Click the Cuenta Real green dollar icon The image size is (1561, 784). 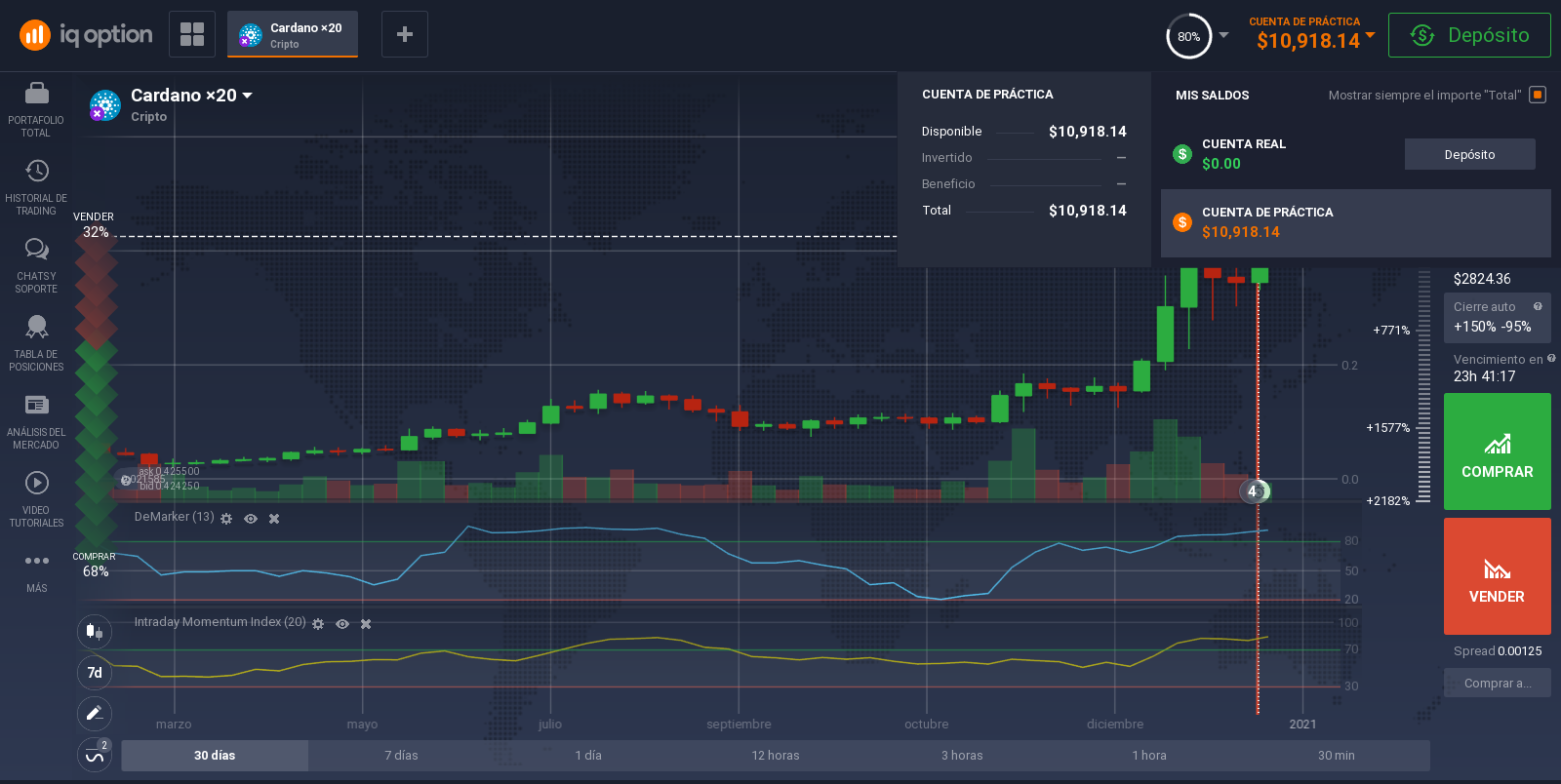pos(1182,154)
